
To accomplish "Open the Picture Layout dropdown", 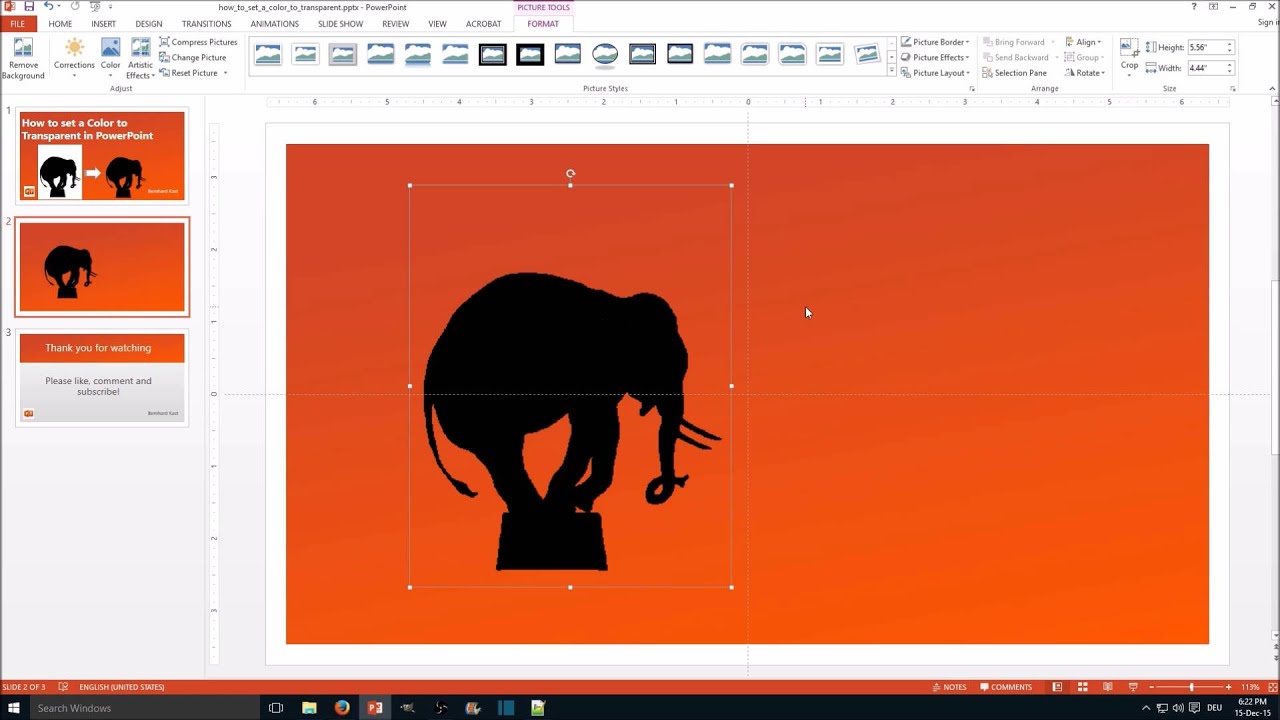I will point(935,73).
